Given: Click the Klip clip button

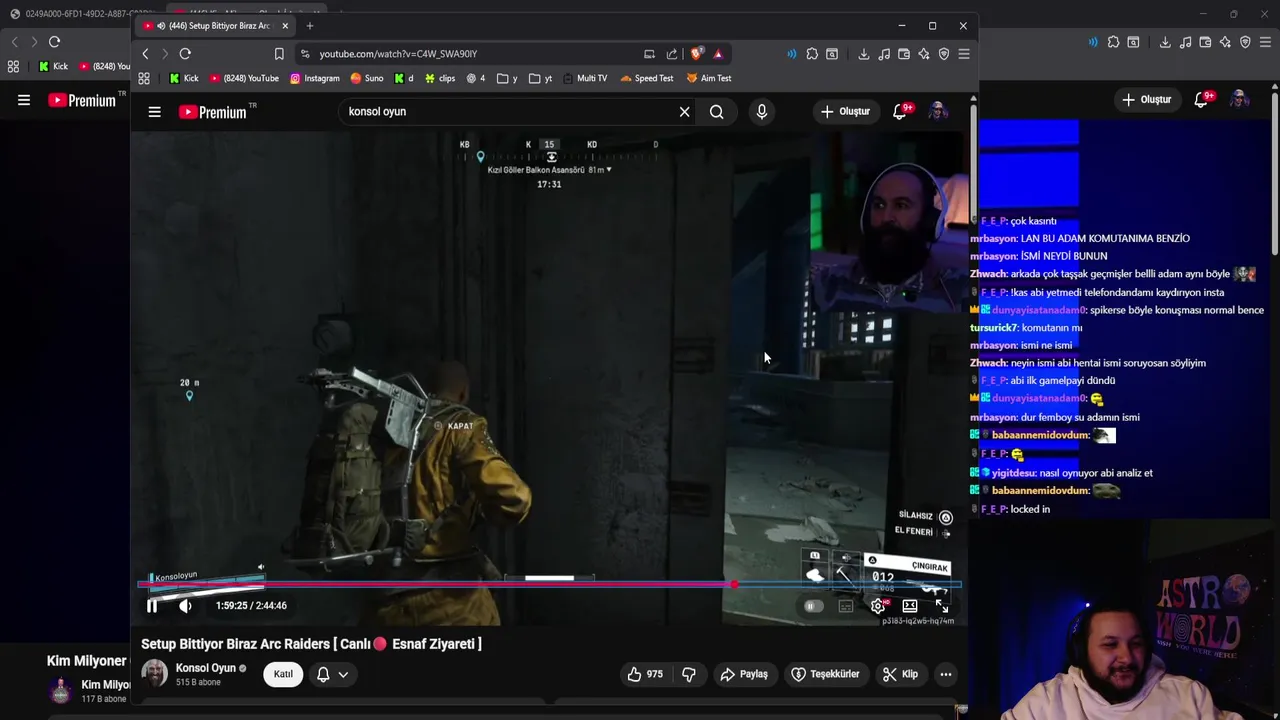Looking at the screenshot, I should point(900,675).
